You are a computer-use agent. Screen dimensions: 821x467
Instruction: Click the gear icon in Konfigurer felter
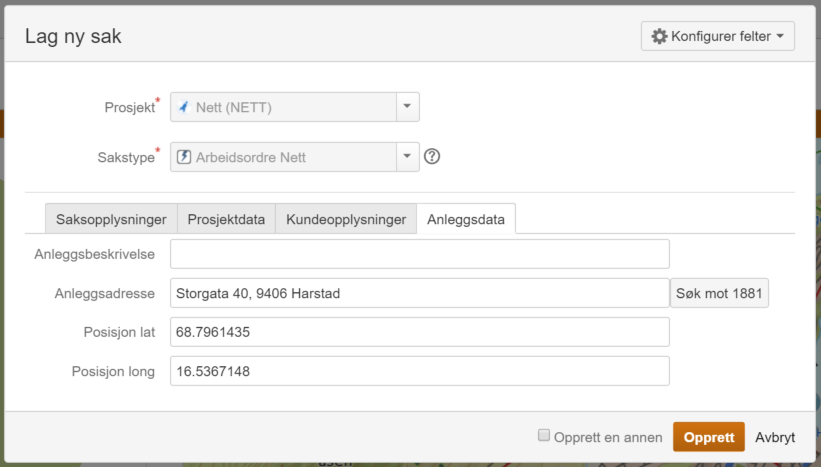(659, 36)
